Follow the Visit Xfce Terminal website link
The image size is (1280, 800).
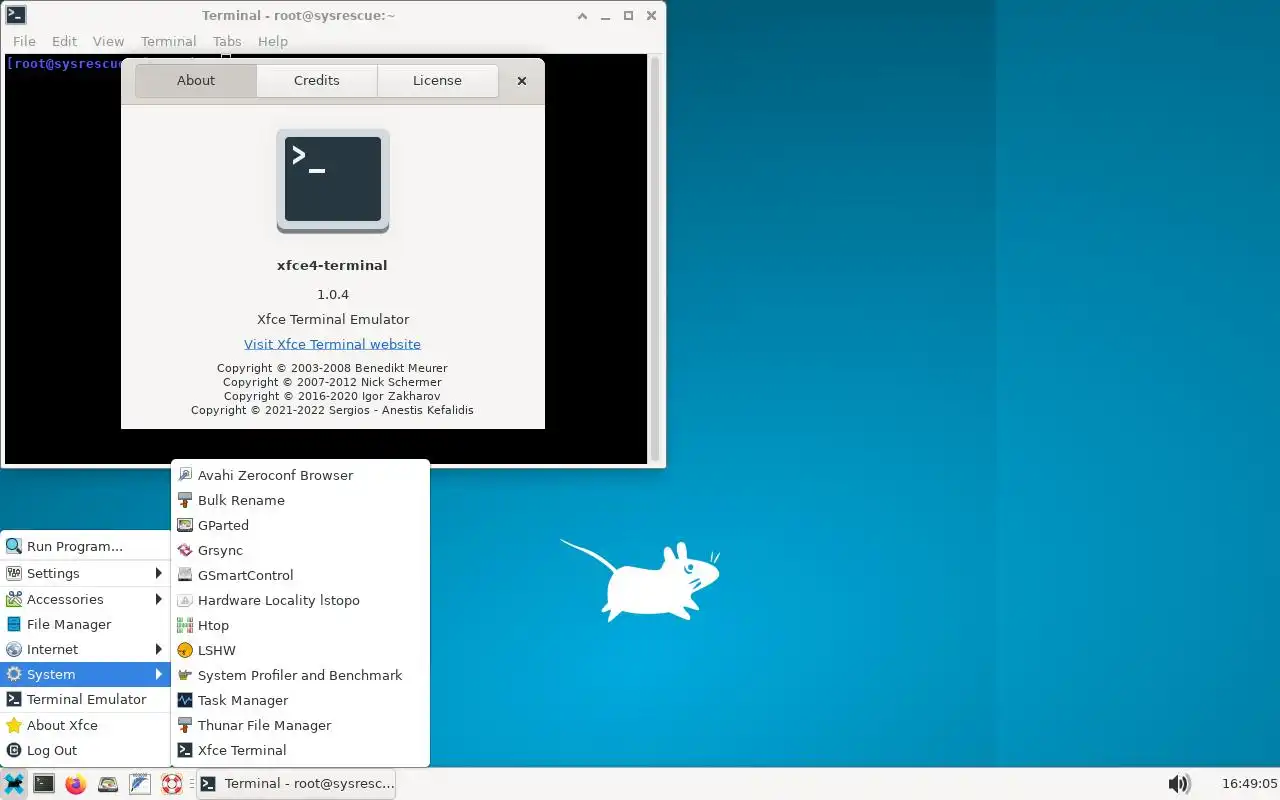332,344
